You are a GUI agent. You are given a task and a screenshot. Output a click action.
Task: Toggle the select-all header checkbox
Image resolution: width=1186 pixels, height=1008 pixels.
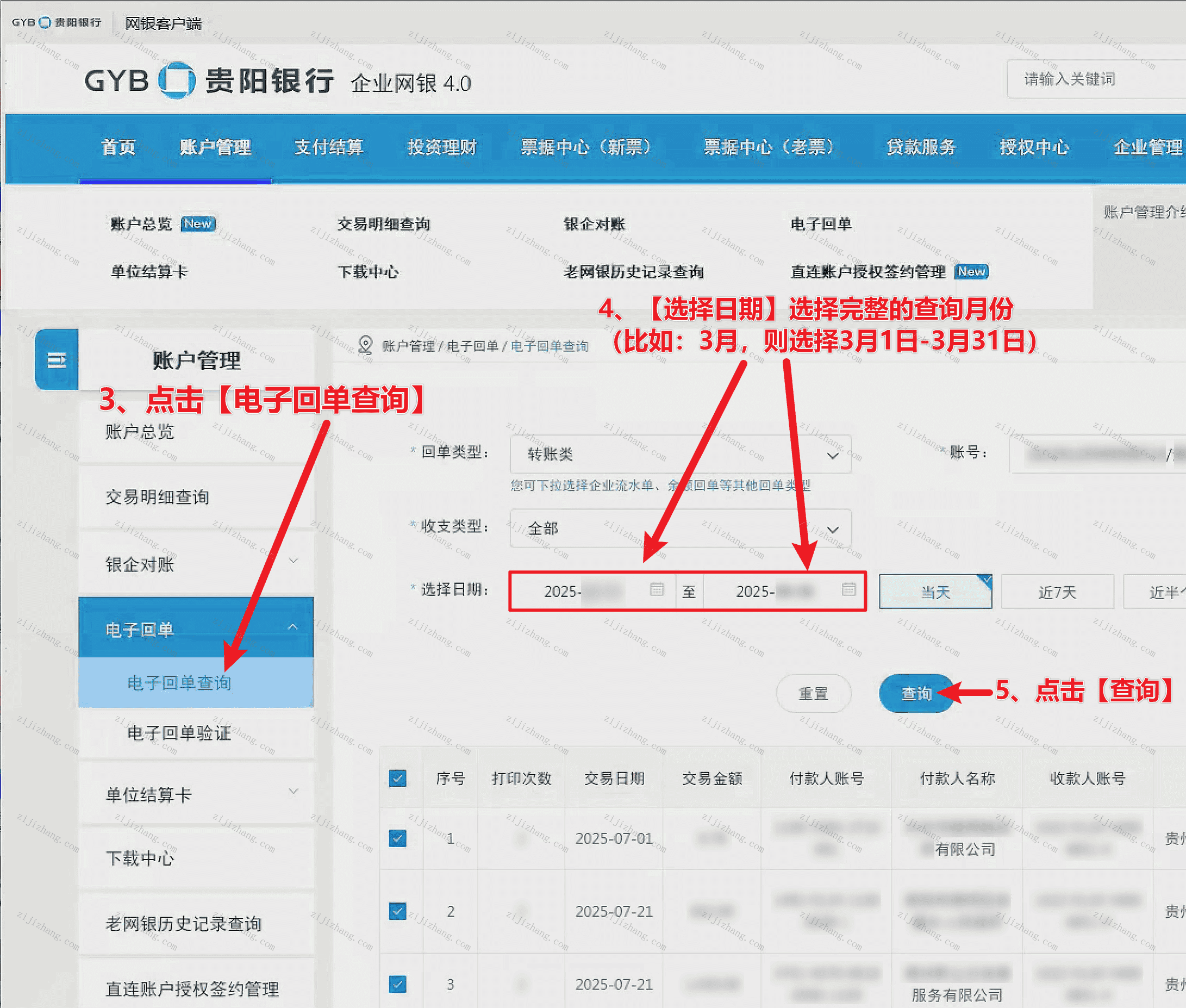tap(398, 778)
